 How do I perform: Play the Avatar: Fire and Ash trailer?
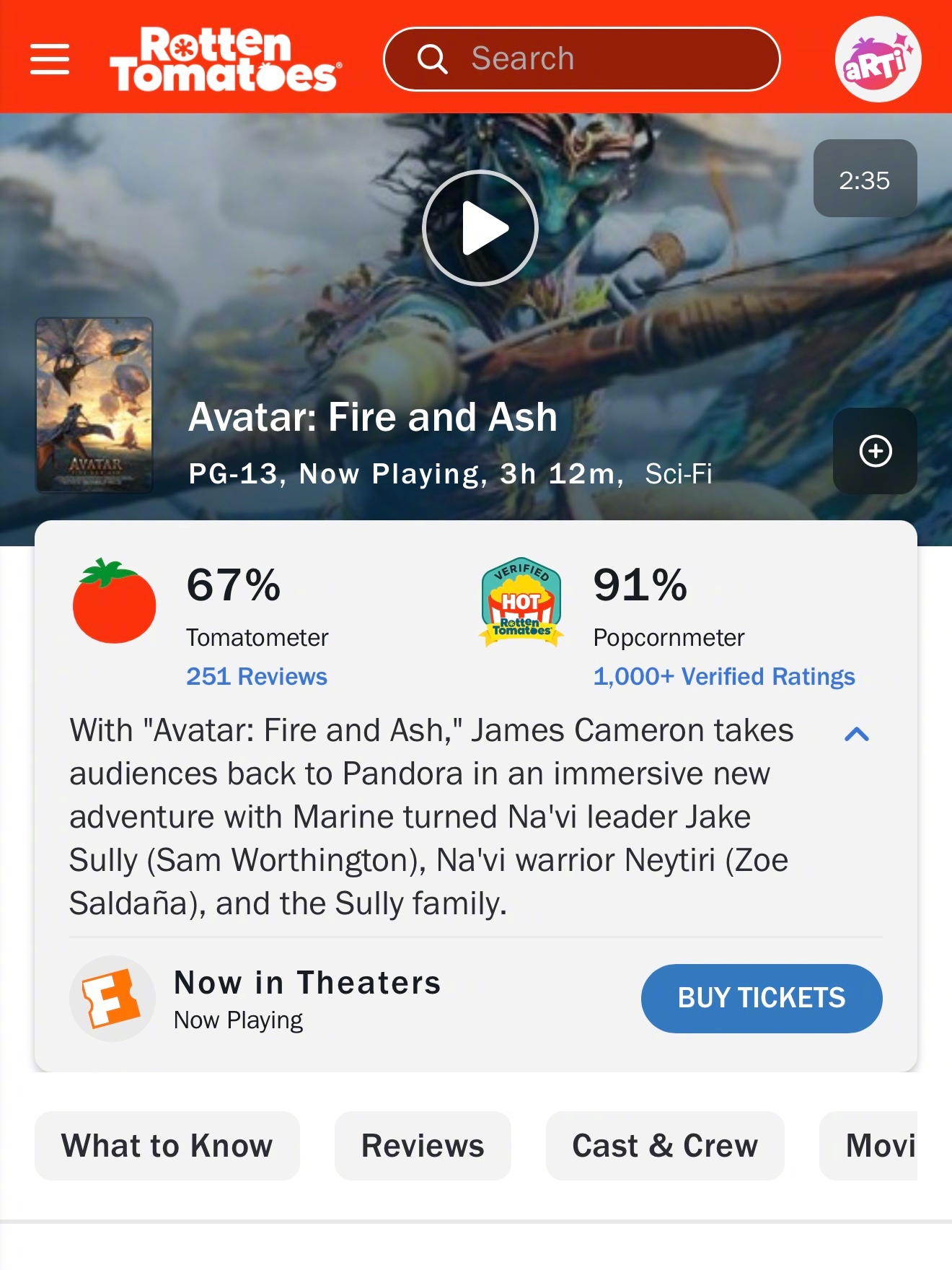coord(480,228)
